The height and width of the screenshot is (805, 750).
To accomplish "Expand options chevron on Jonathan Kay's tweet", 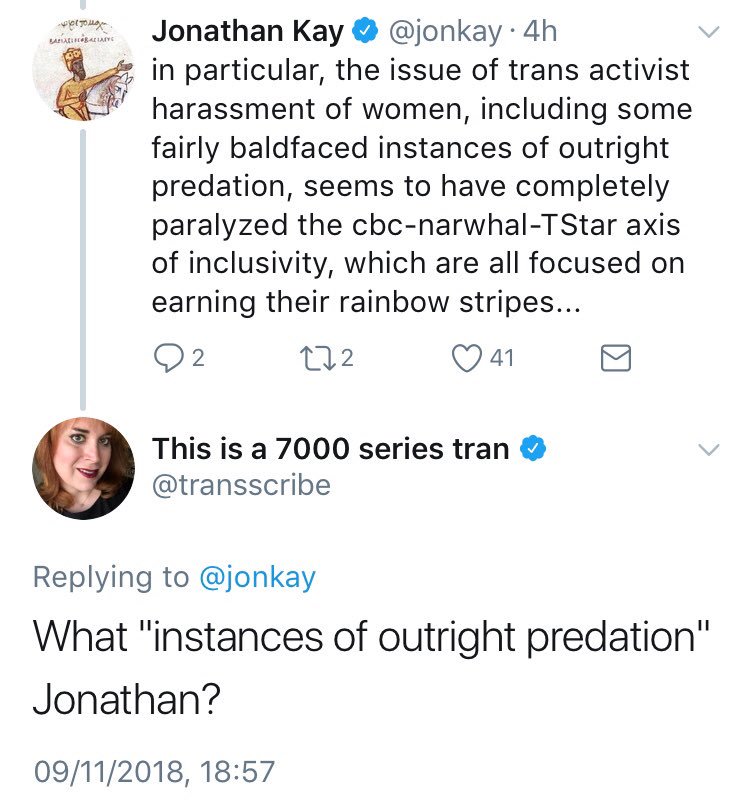I will [x=708, y=32].
